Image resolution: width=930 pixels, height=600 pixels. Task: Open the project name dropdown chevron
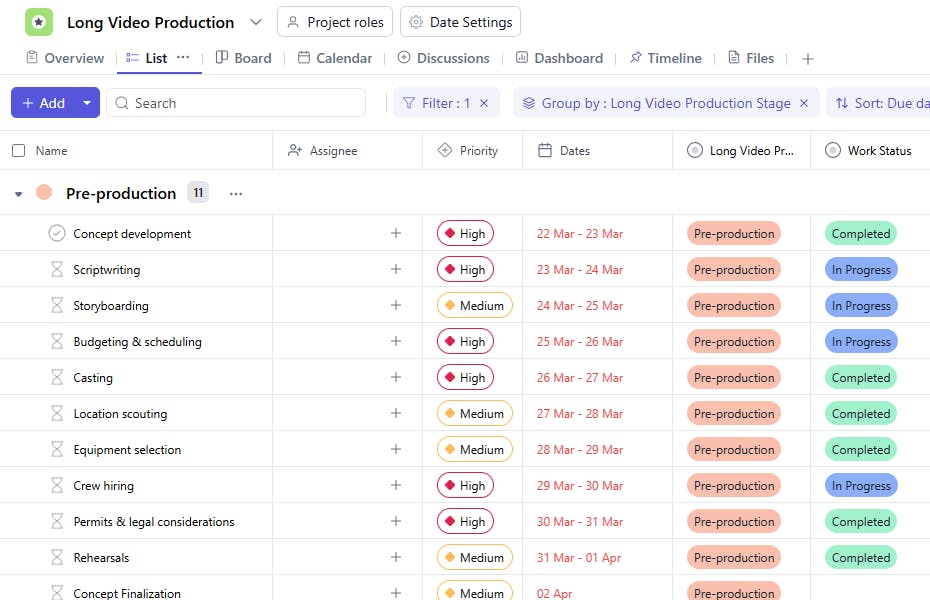point(256,22)
